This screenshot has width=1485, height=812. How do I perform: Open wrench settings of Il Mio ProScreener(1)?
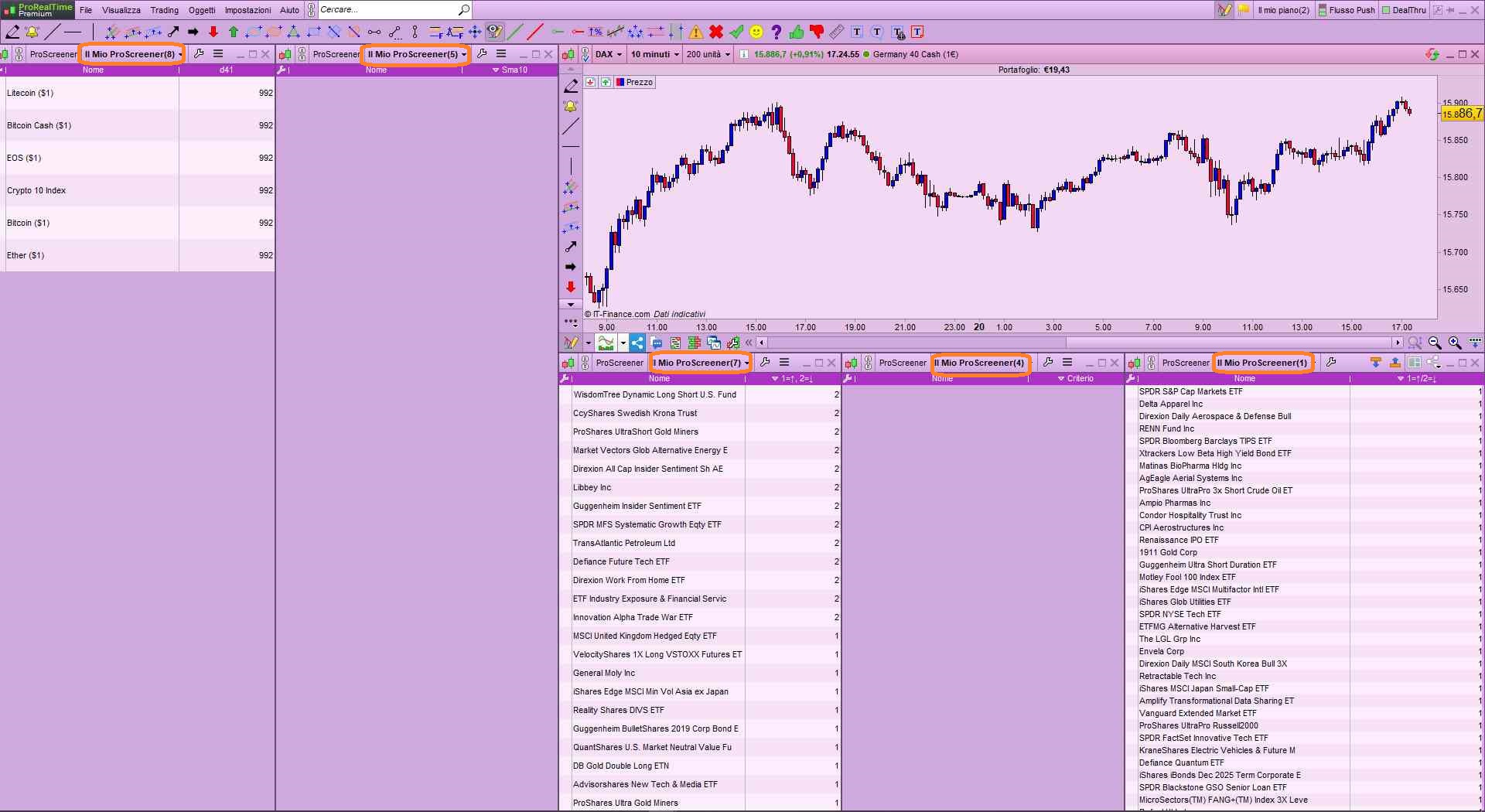coord(1331,363)
